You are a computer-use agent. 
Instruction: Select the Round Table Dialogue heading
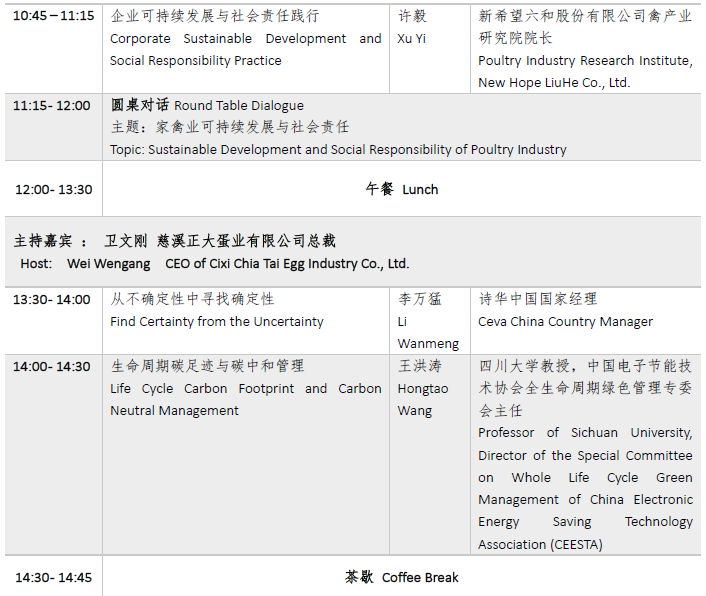pyautogui.click(x=207, y=105)
